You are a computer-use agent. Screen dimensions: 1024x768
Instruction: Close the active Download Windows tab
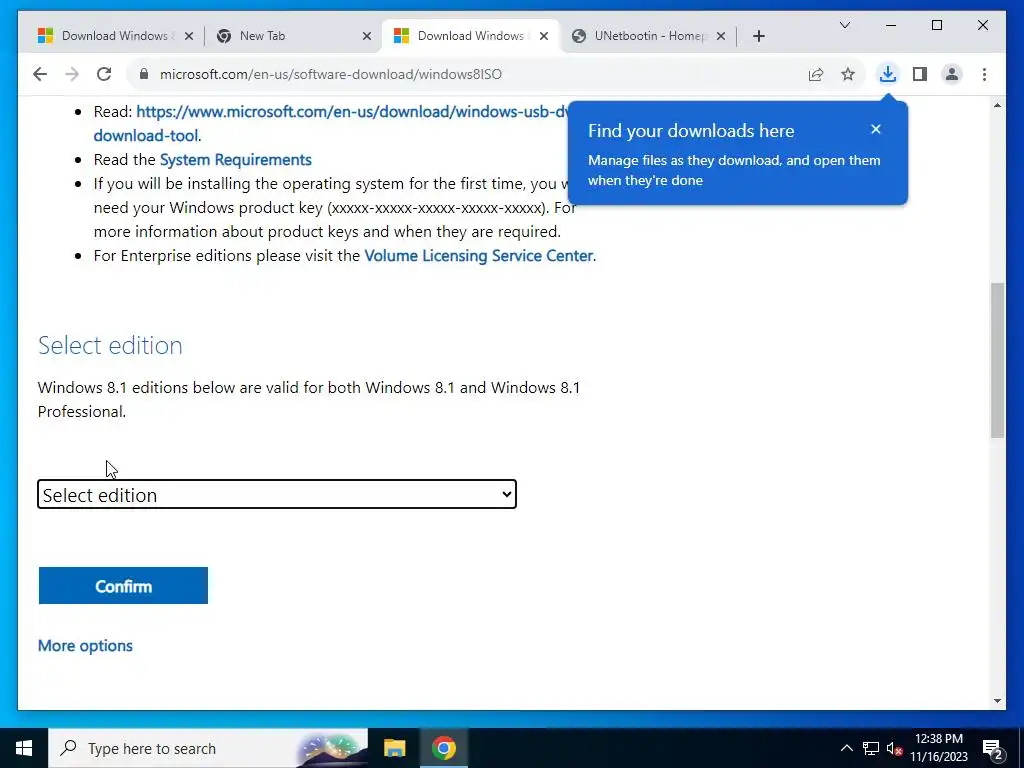544,36
